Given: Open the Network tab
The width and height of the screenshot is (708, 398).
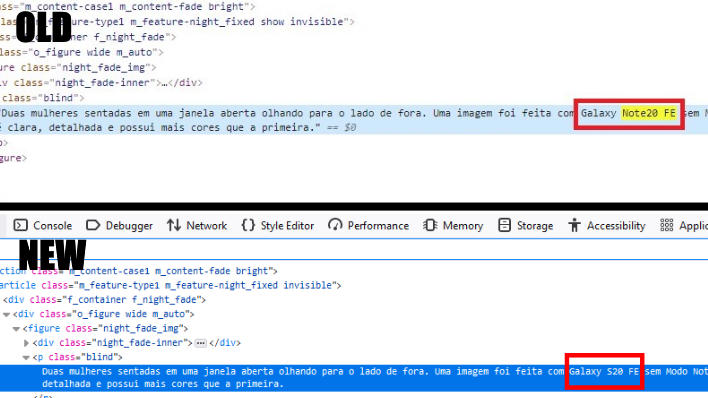Looking at the screenshot, I should 197,225.
